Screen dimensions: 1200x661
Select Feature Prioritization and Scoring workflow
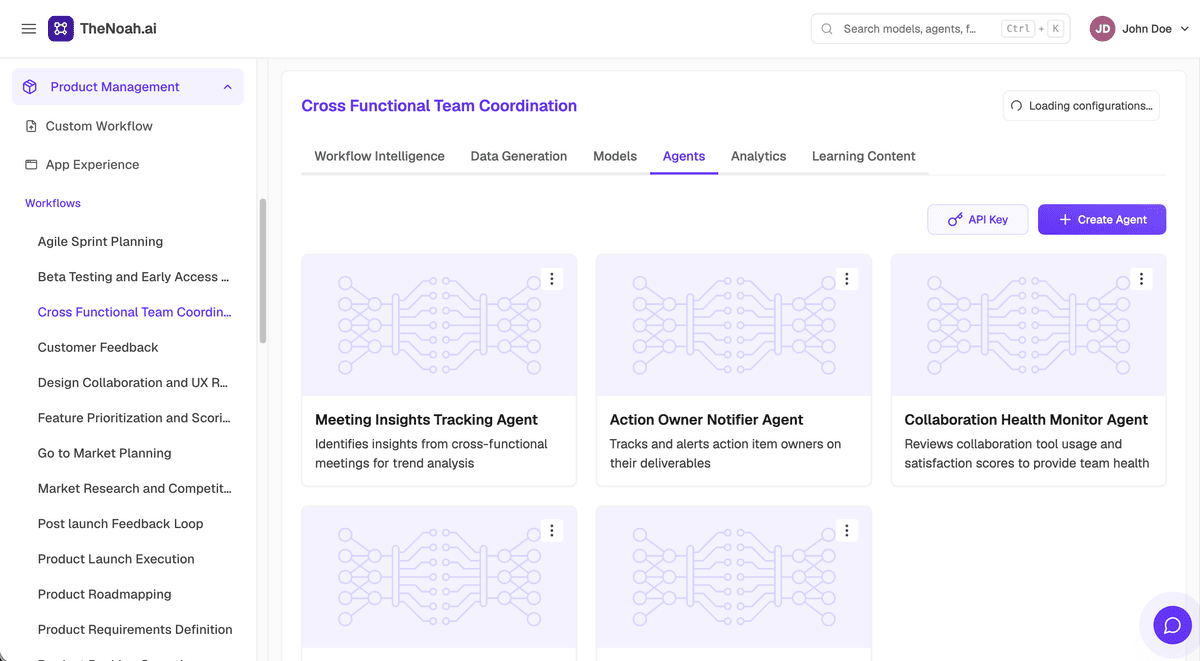click(134, 418)
